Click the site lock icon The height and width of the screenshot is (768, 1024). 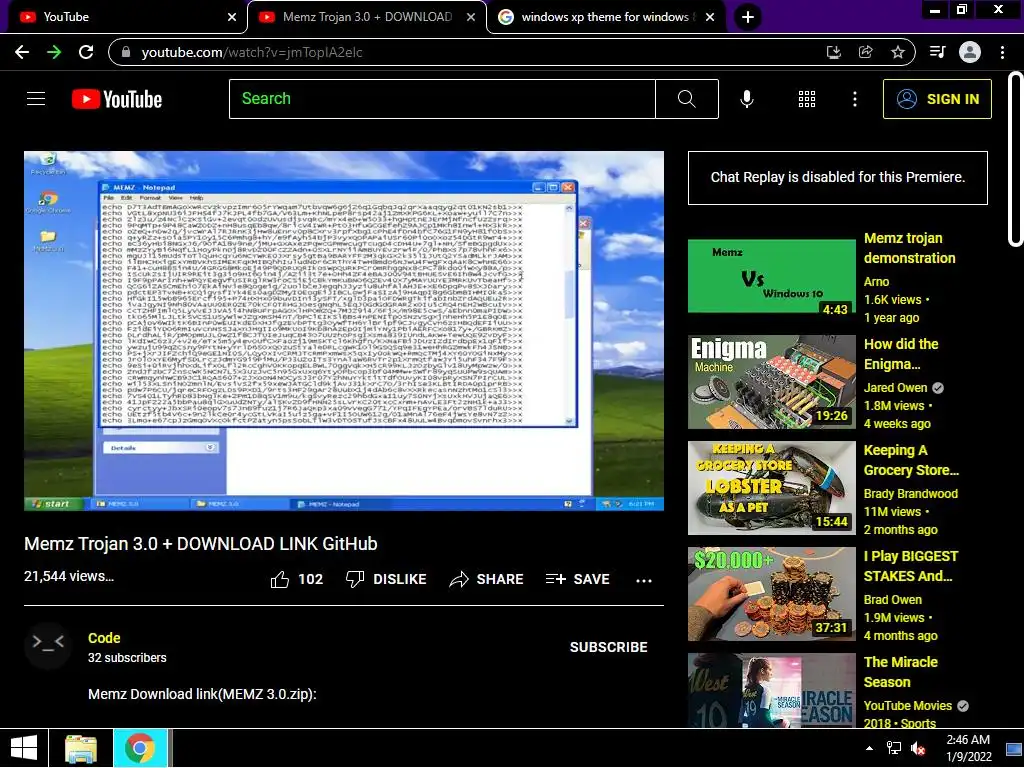pos(127,52)
